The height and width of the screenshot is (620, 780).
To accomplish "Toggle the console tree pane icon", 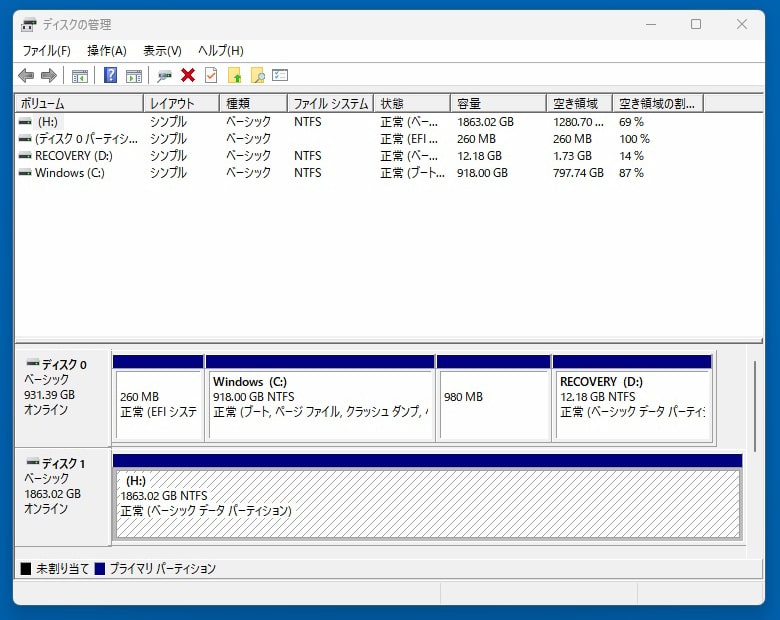I will tap(80, 76).
